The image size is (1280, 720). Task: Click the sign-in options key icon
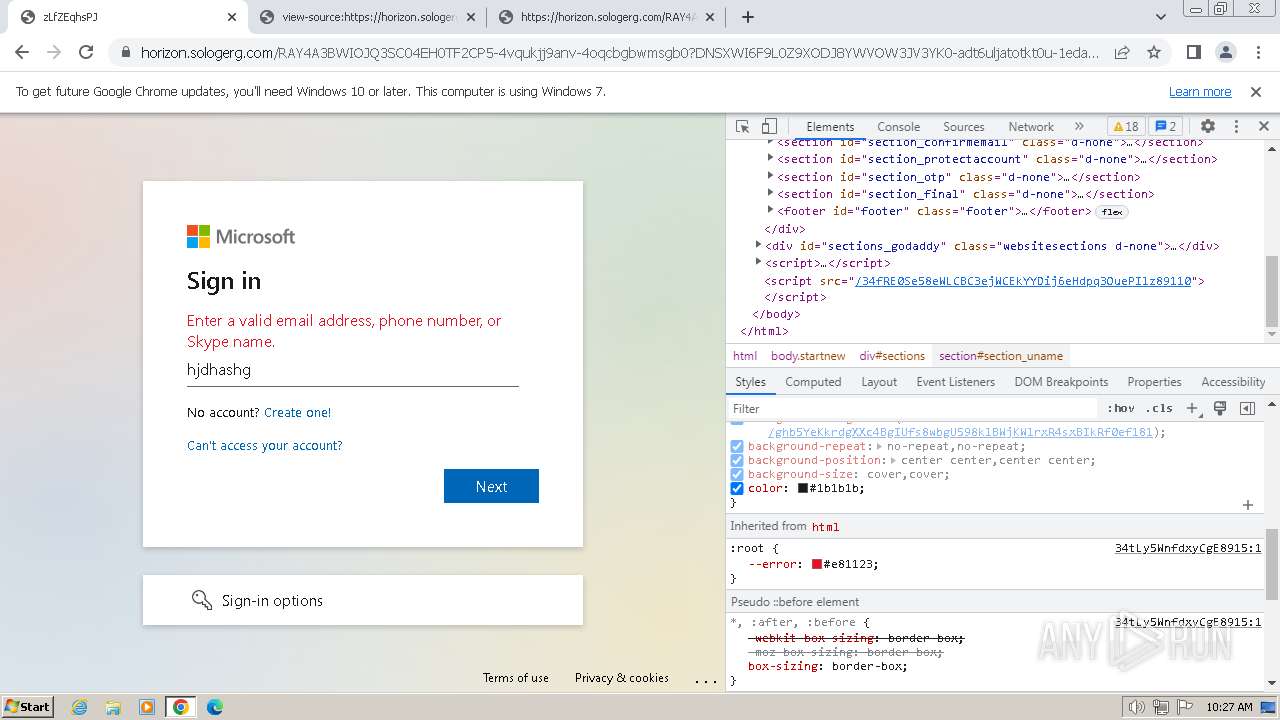202,600
